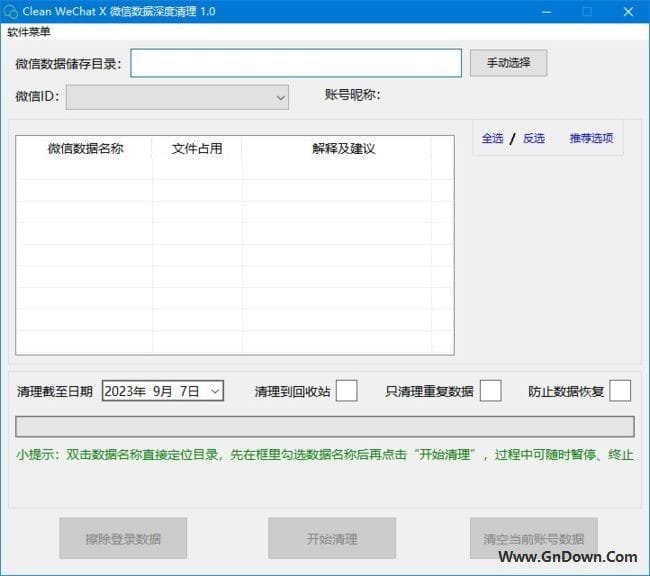Click the 文件占用 column header

pos(197,148)
